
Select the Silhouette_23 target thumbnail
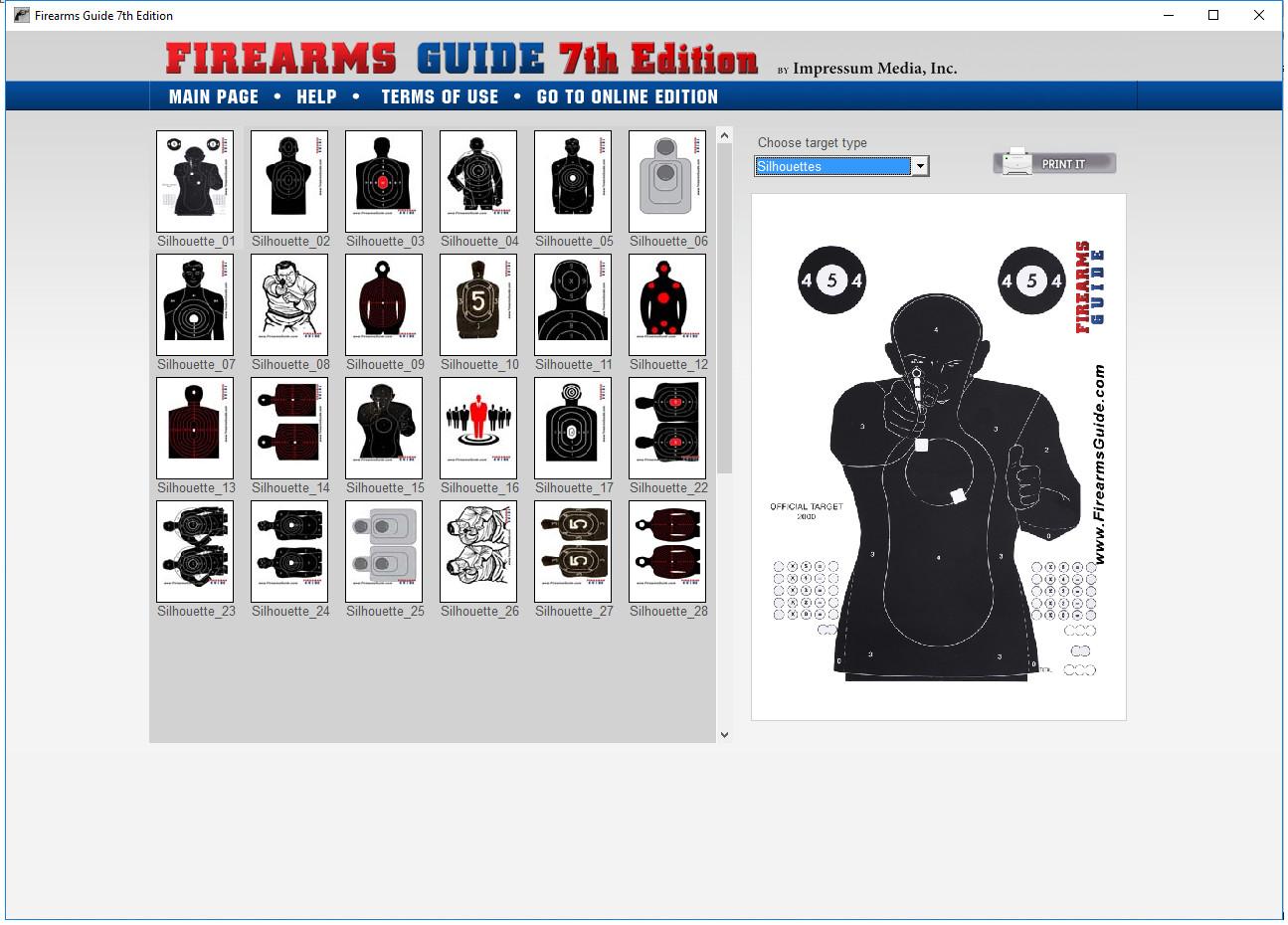tap(195, 552)
